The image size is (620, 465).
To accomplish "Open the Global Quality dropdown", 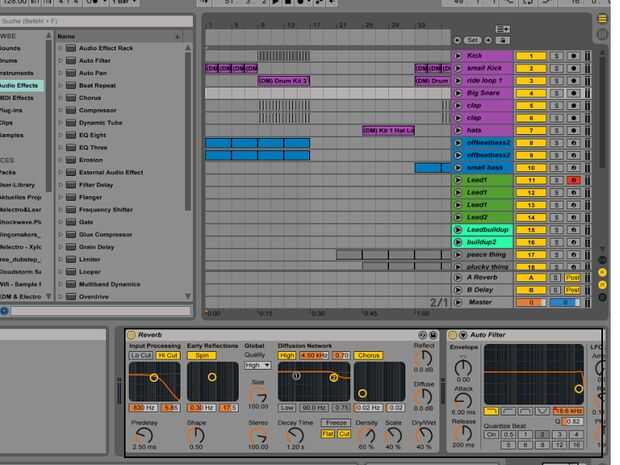I will 257,365.
